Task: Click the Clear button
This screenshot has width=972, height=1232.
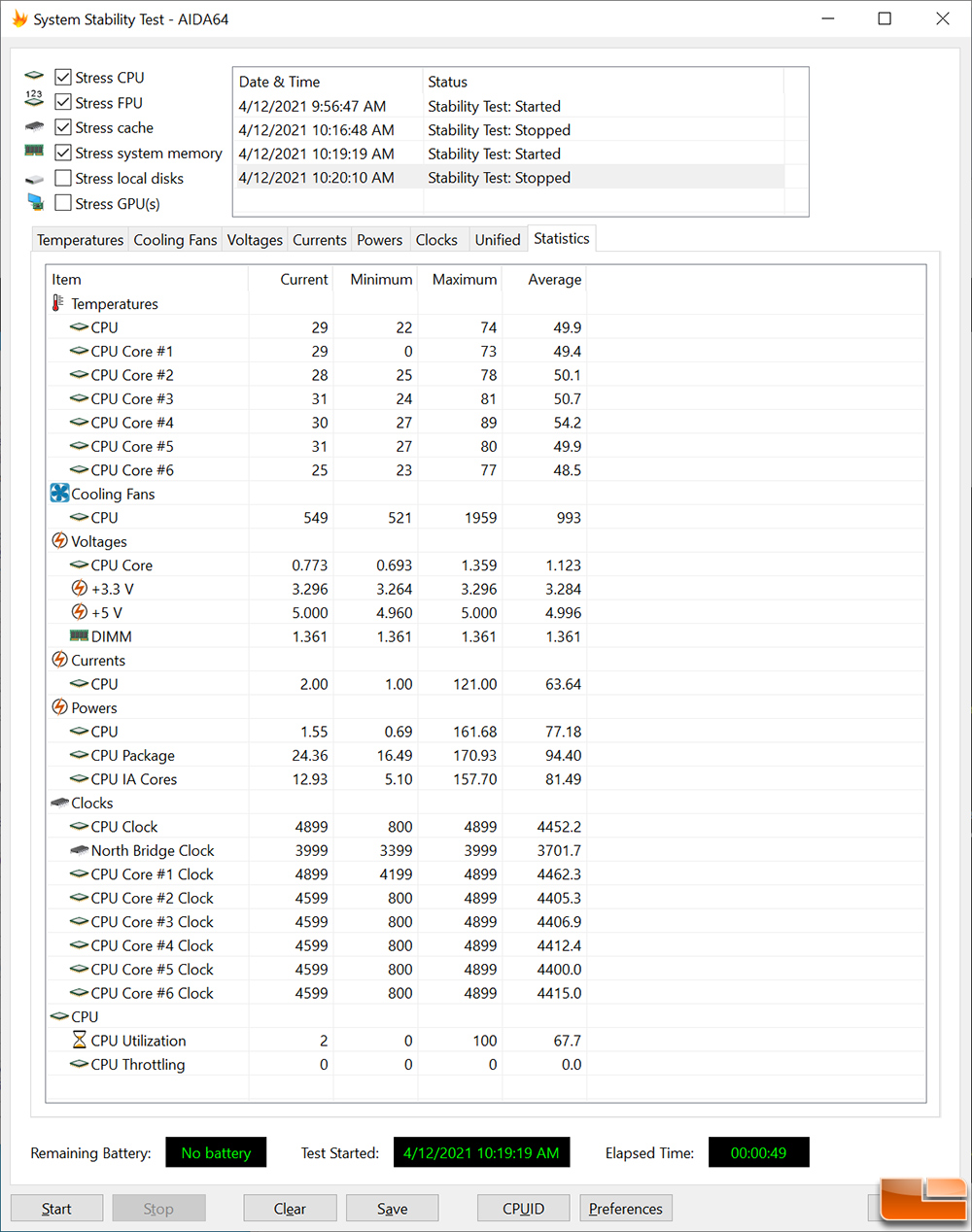Action: click(290, 1209)
